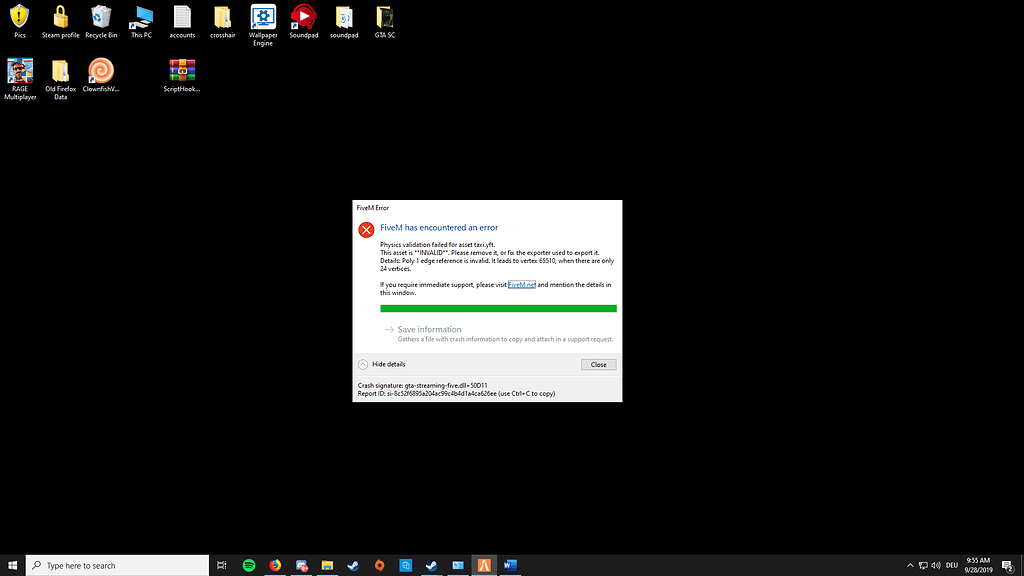This screenshot has width=1024, height=576.
Task: Open the GTA SC shortcut
Action: (384, 18)
